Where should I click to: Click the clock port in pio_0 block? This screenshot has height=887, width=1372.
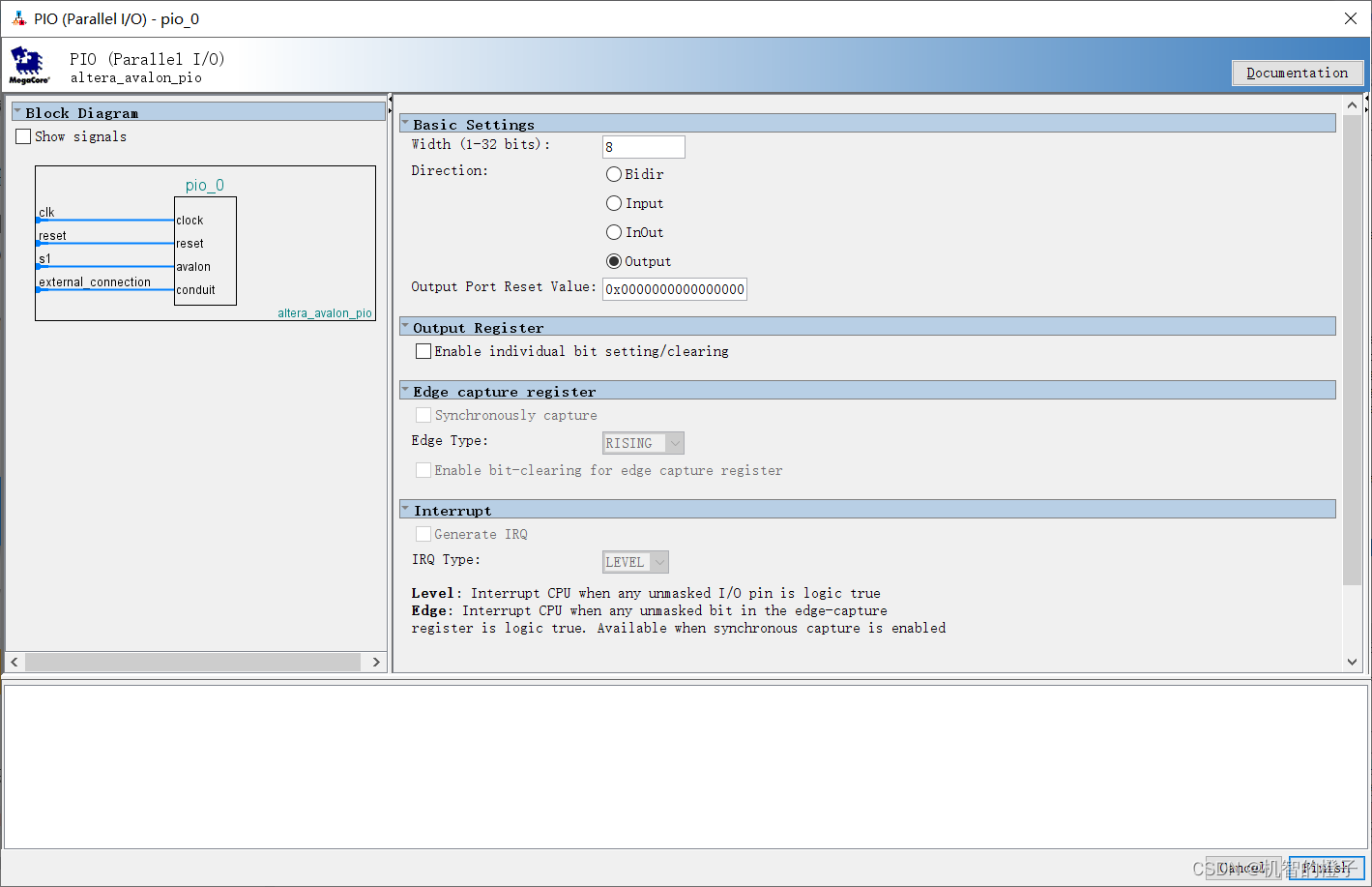coord(190,221)
